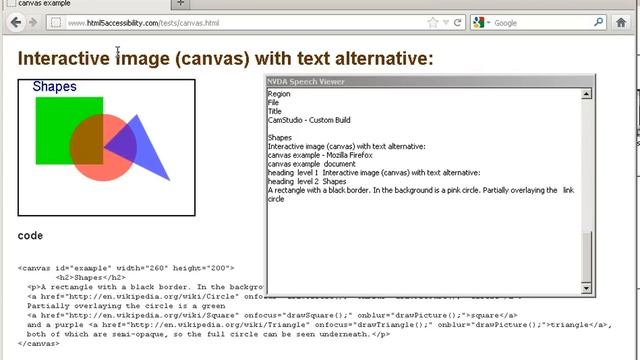
Task: Click the '</canvas>' closing tag line
Action: pyautogui.click(x=39, y=344)
